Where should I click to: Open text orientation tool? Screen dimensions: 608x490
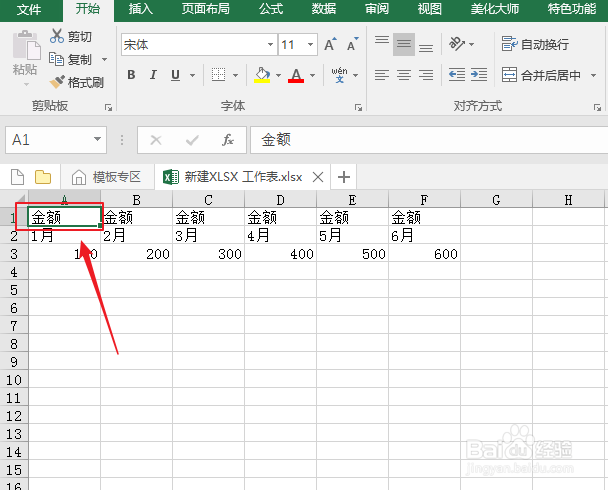[457, 44]
